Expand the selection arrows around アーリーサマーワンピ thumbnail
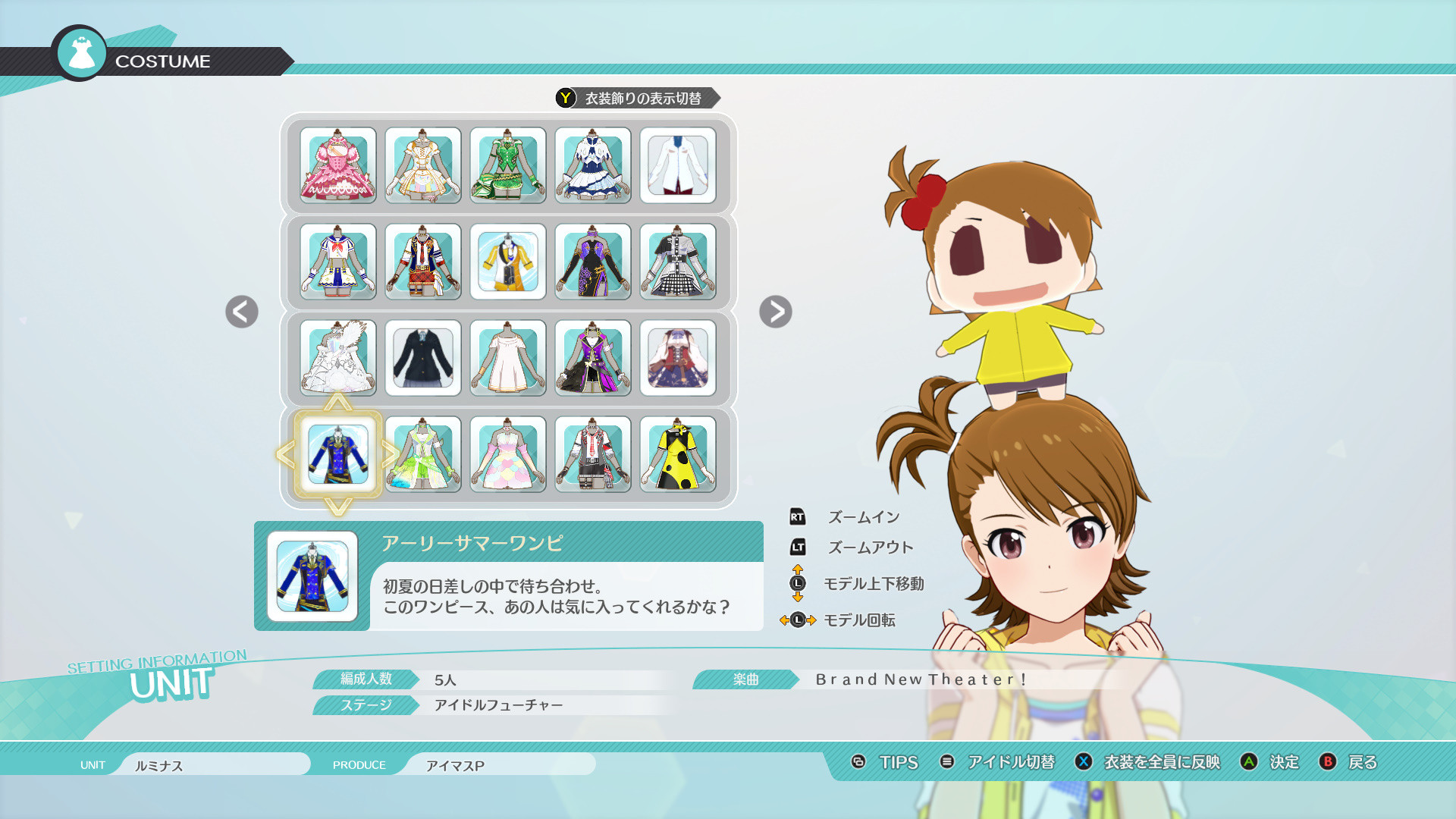The width and height of the screenshot is (1456, 819). (x=338, y=454)
